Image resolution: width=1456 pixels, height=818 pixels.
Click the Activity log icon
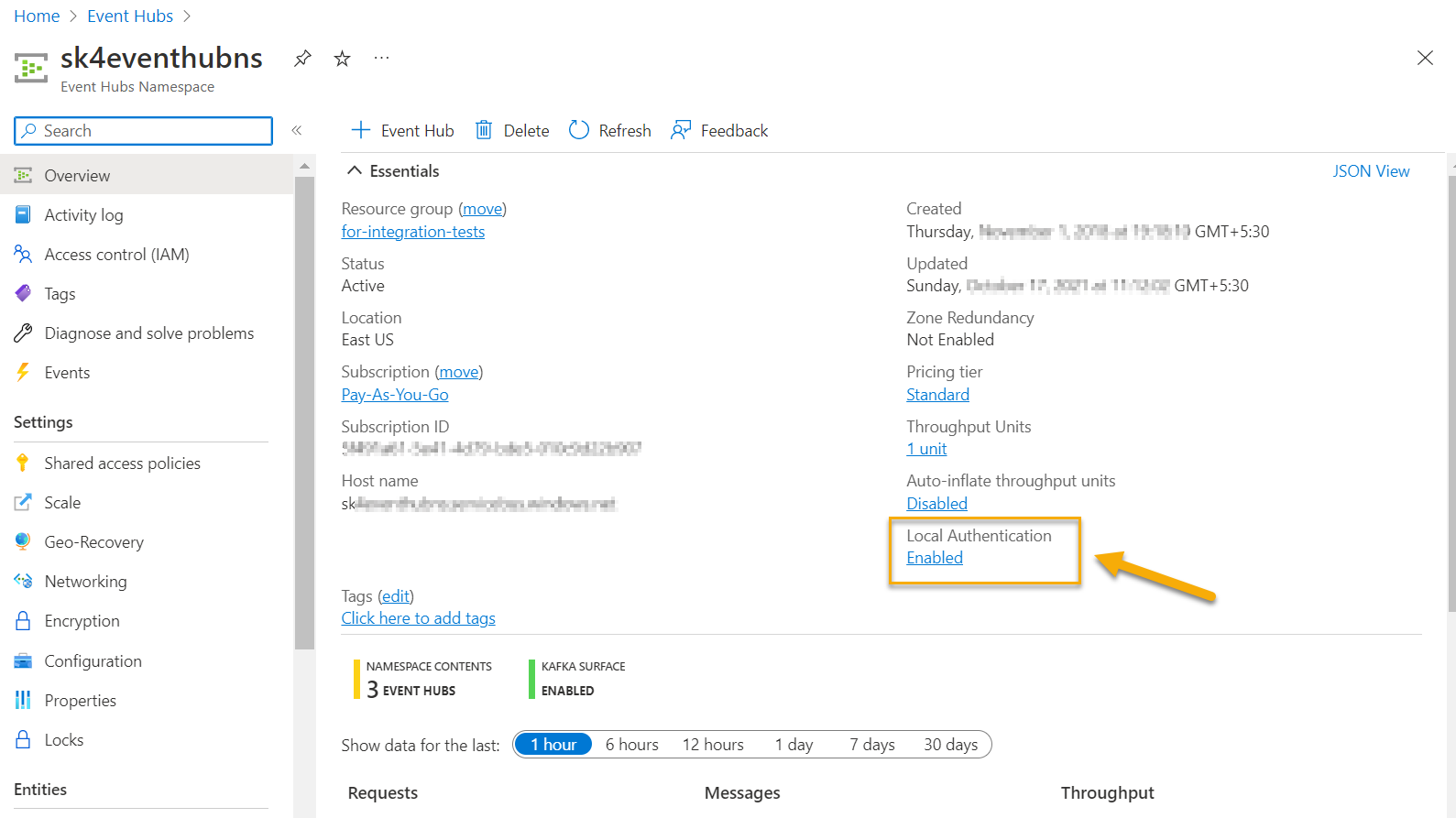[x=23, y=214]
